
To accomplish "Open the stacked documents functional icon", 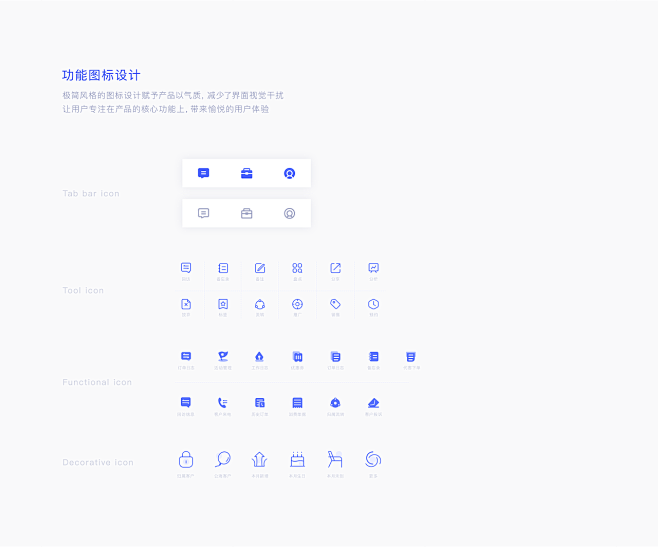I will (x=335, y=356).
